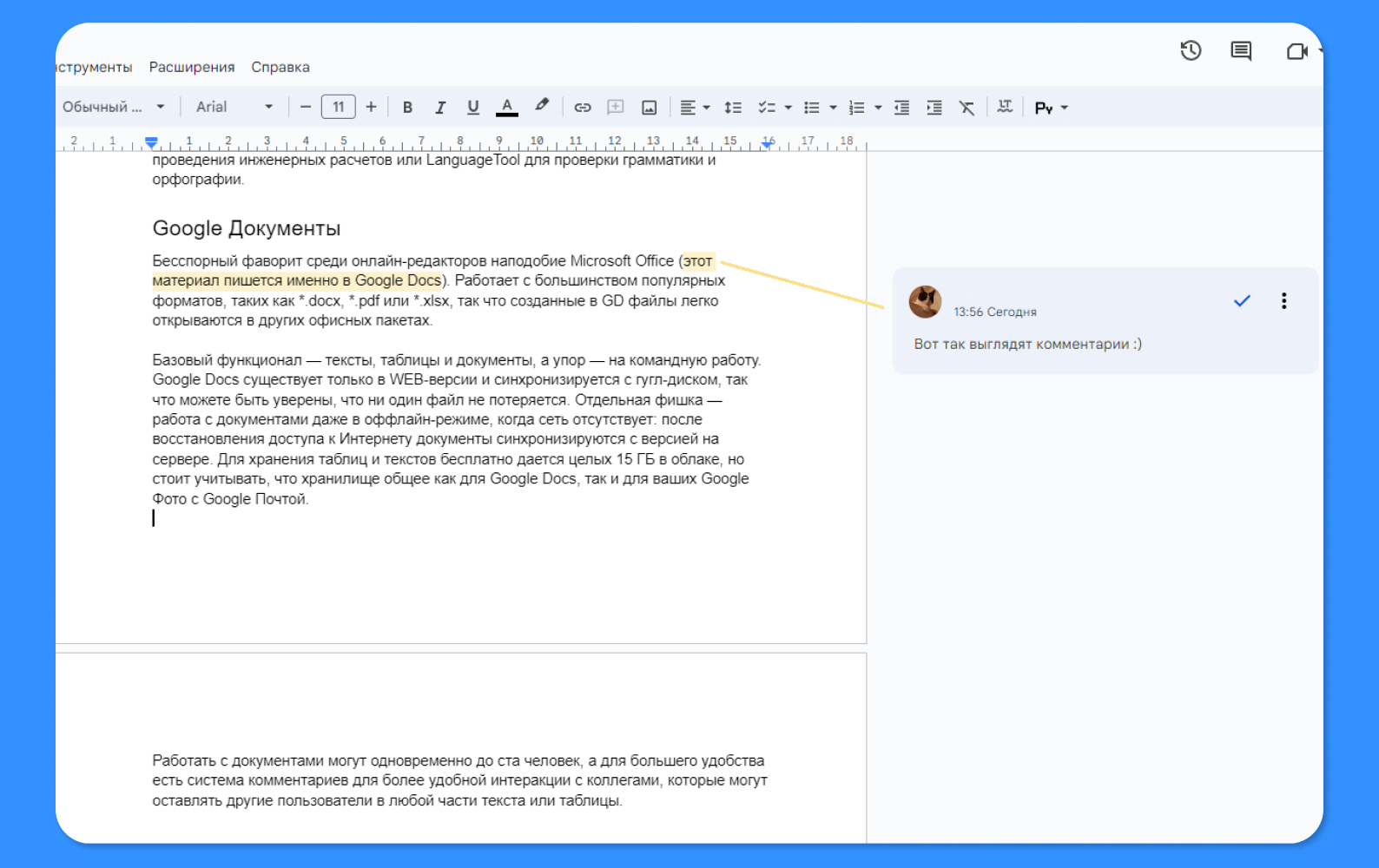Open the Ру input language dropdown
Image resolution: width=1379 pixels, height=868 pixels.
point(1052,108)
